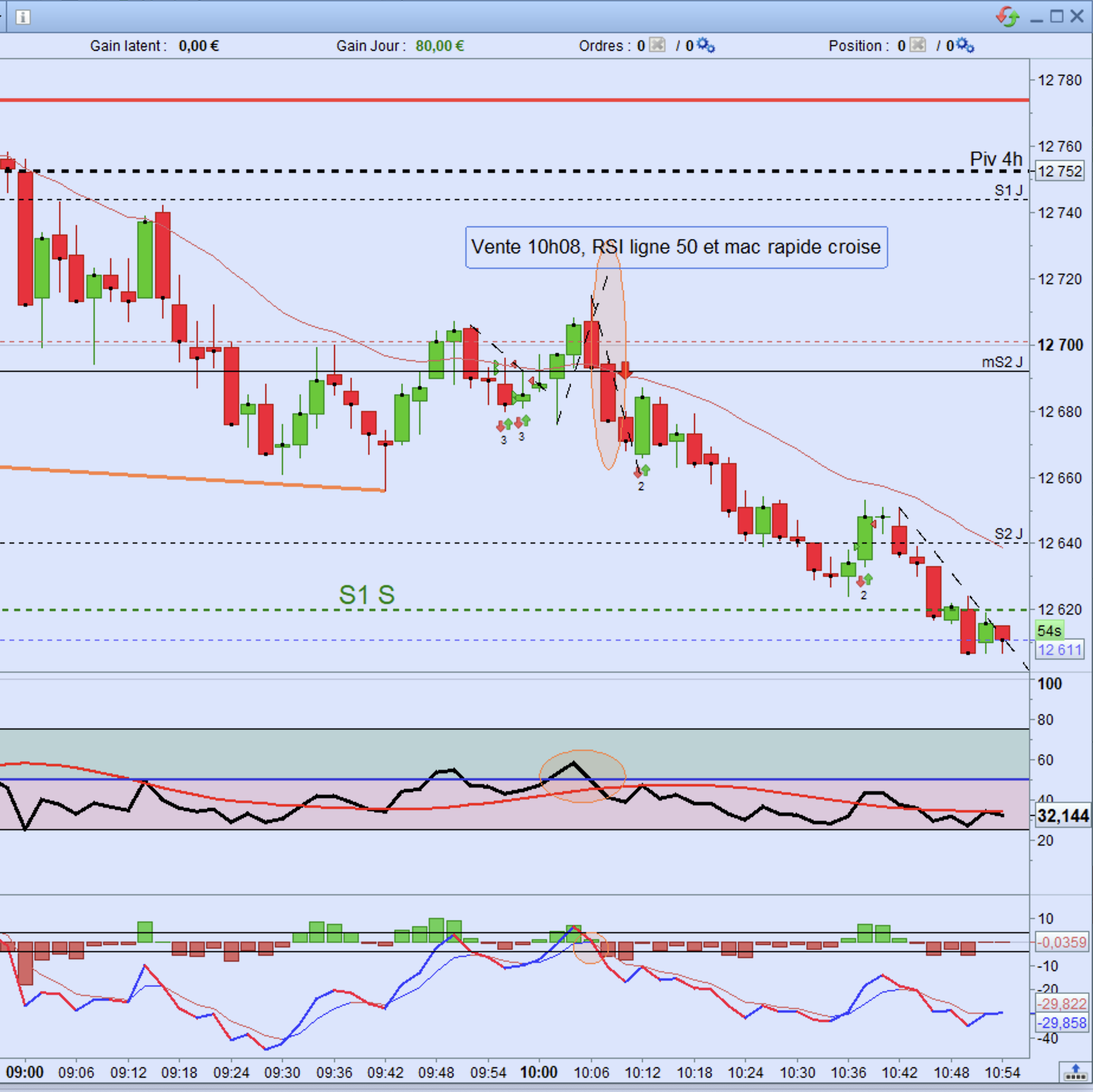Screen dimensions: 1093x1092
Task: Click the 'Gain latent :' label
Action: point(128,46)
